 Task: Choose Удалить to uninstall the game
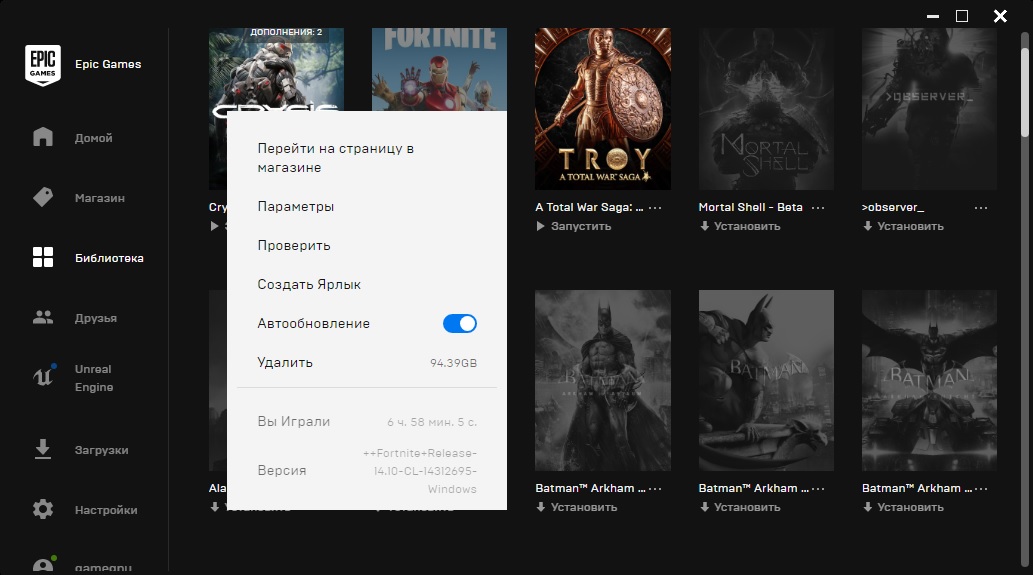[285, 362]
